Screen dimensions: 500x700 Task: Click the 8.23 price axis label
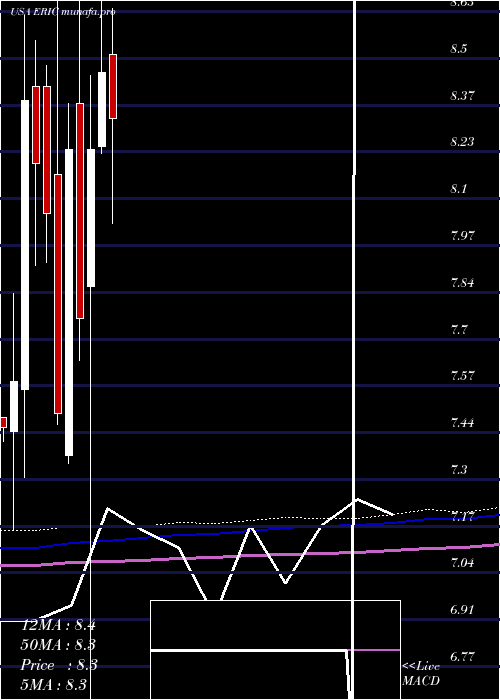[x=462, y=142]
